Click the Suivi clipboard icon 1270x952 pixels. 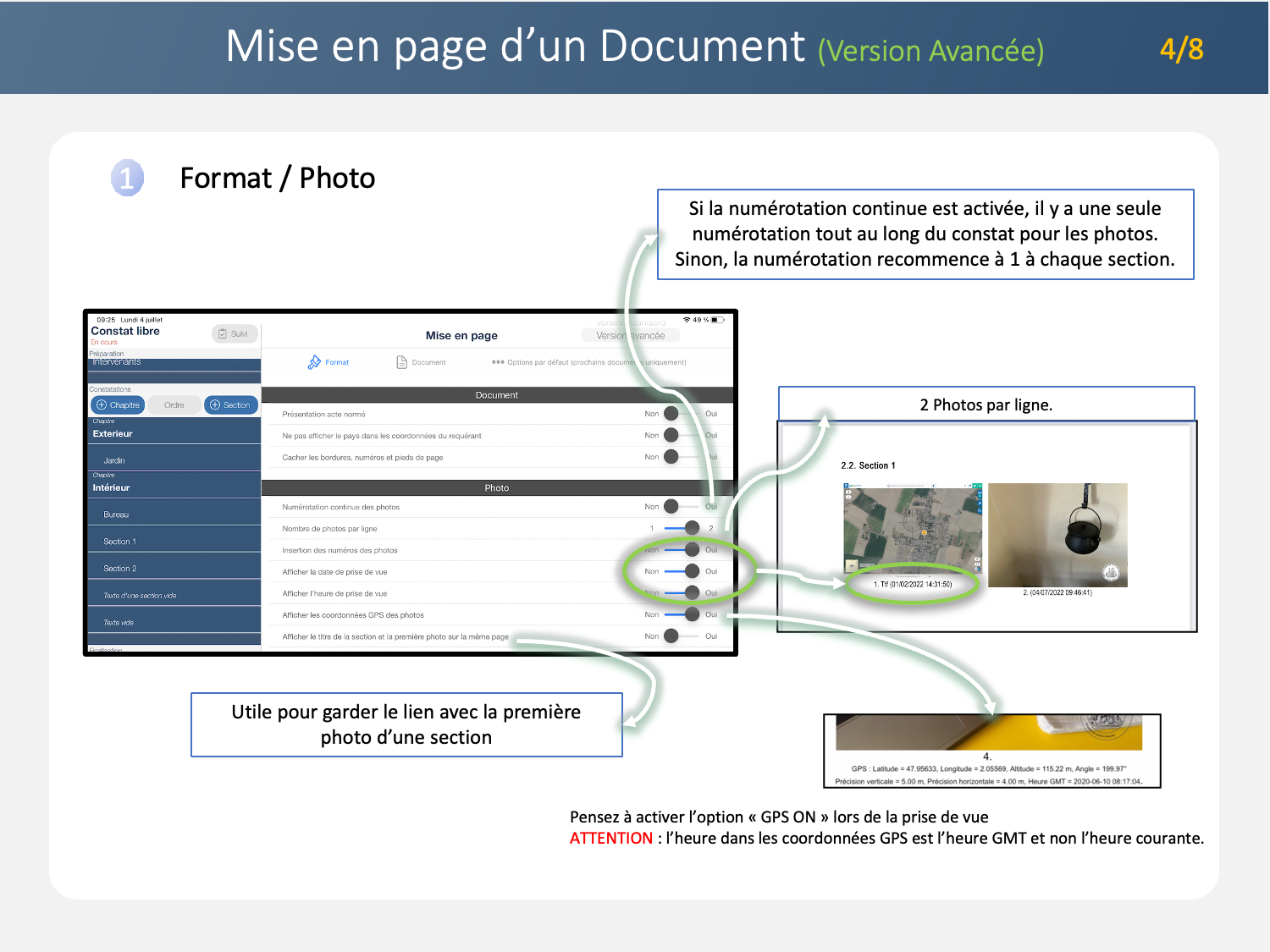(223, 333)
